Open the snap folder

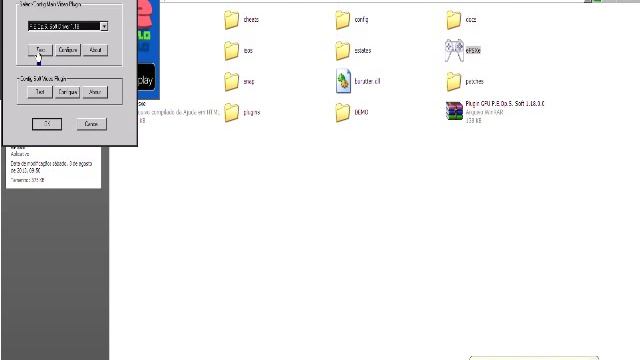239,82
